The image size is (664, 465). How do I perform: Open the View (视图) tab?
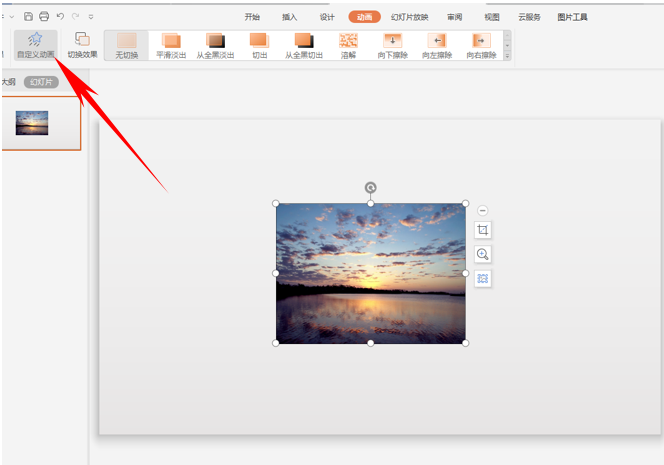pos(492,17)
